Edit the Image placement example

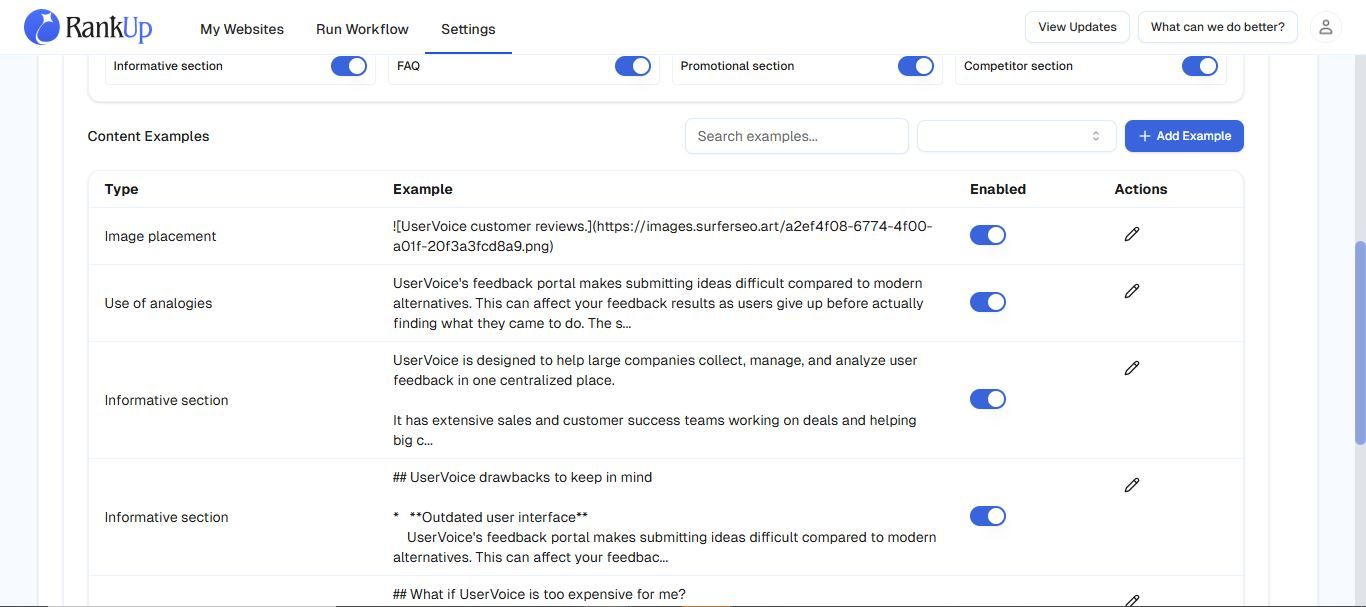point(1131,234)
